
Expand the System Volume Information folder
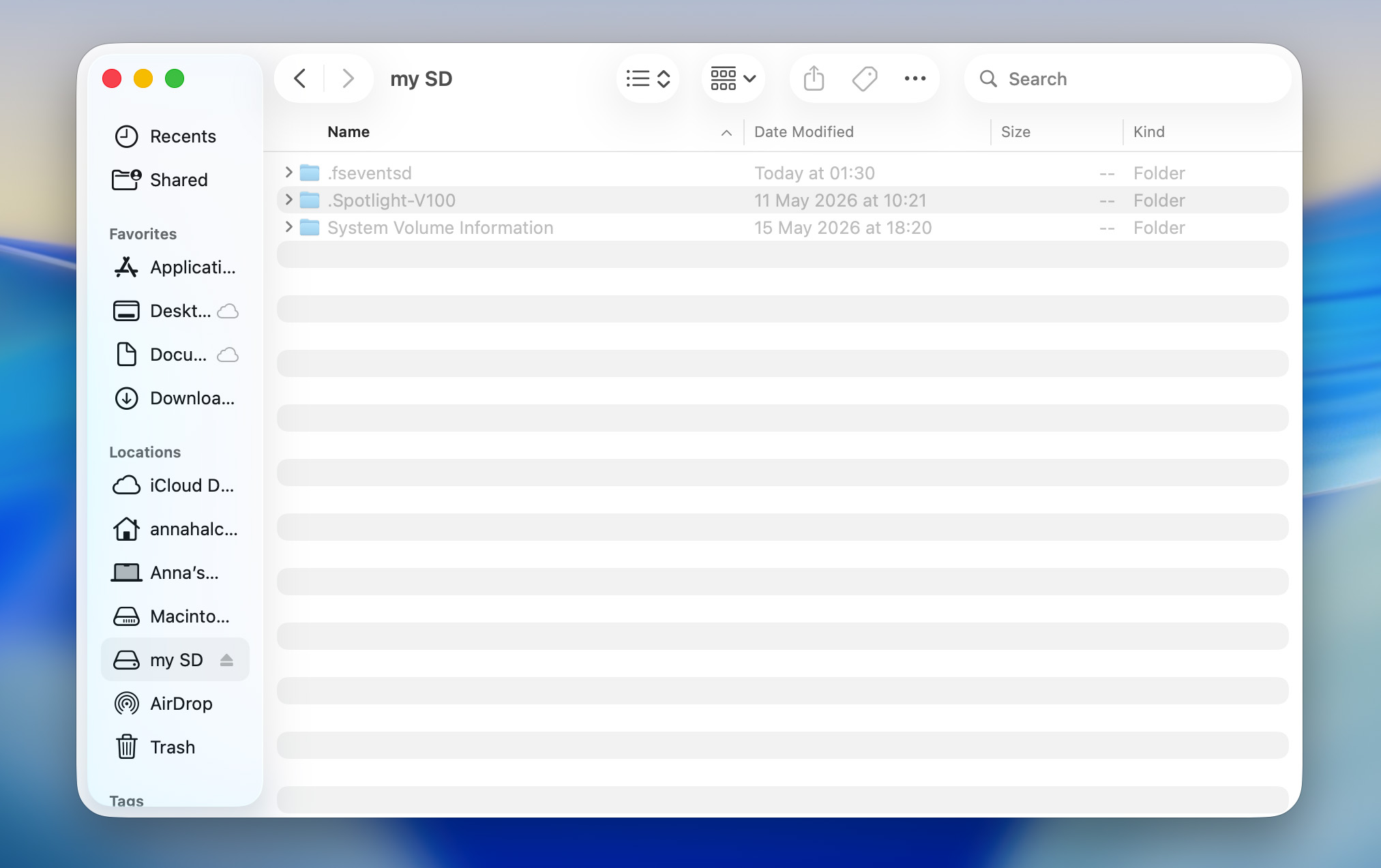coord(288,227)
